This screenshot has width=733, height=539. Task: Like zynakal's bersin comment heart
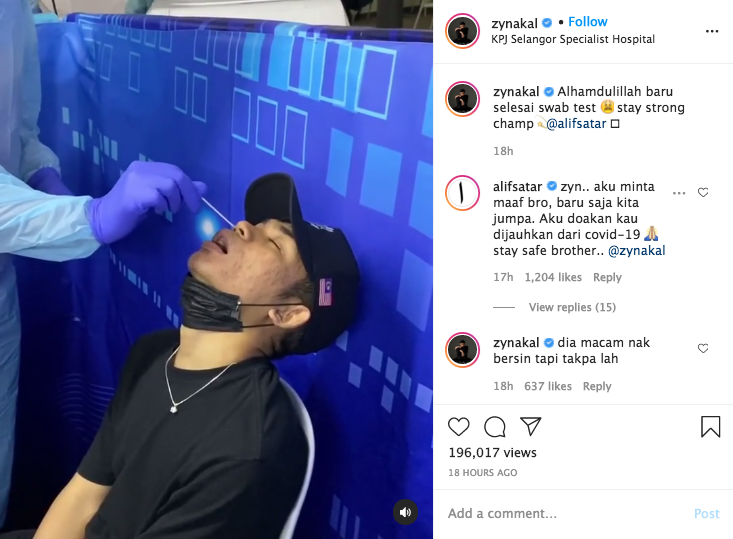[703, 348]
